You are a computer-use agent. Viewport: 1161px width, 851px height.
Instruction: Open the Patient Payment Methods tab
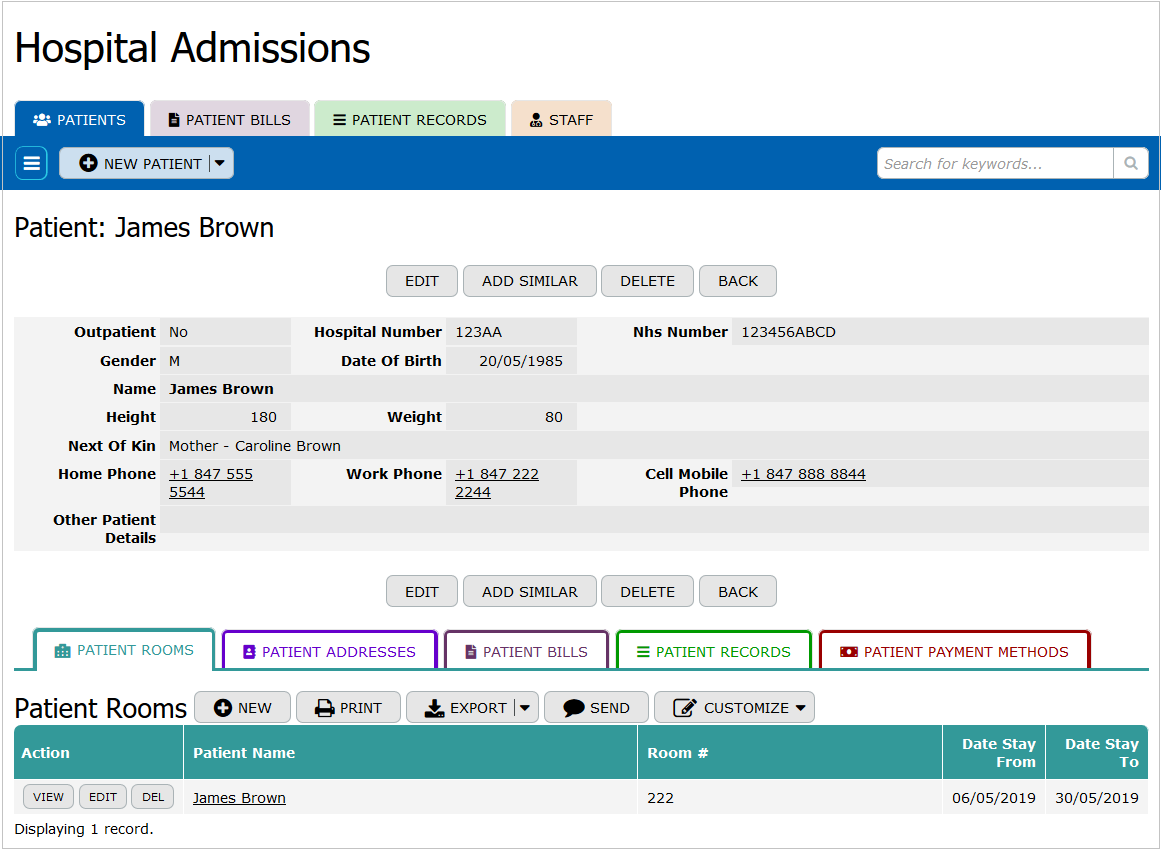click(954, 652)
